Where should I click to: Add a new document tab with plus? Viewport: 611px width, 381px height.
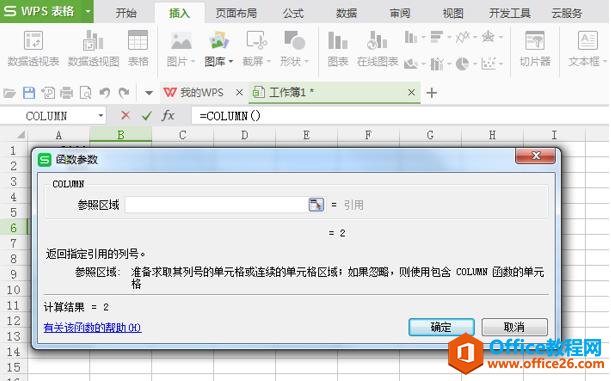pyautogui.click(x=431, y=93)
